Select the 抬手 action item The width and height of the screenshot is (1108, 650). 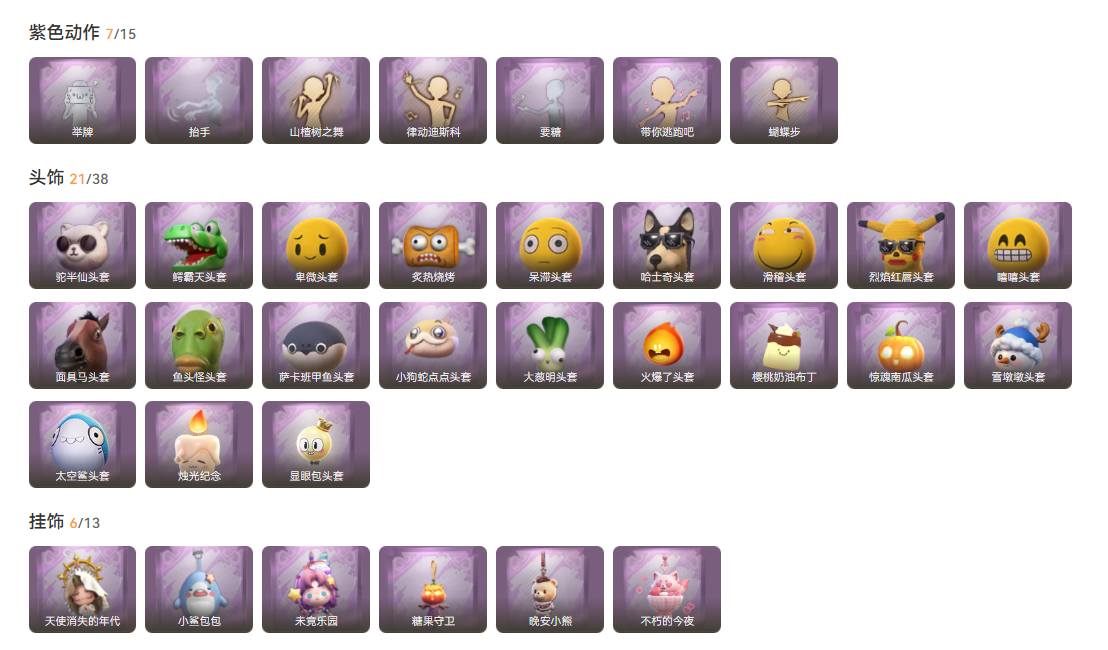[x=199, y=100]
